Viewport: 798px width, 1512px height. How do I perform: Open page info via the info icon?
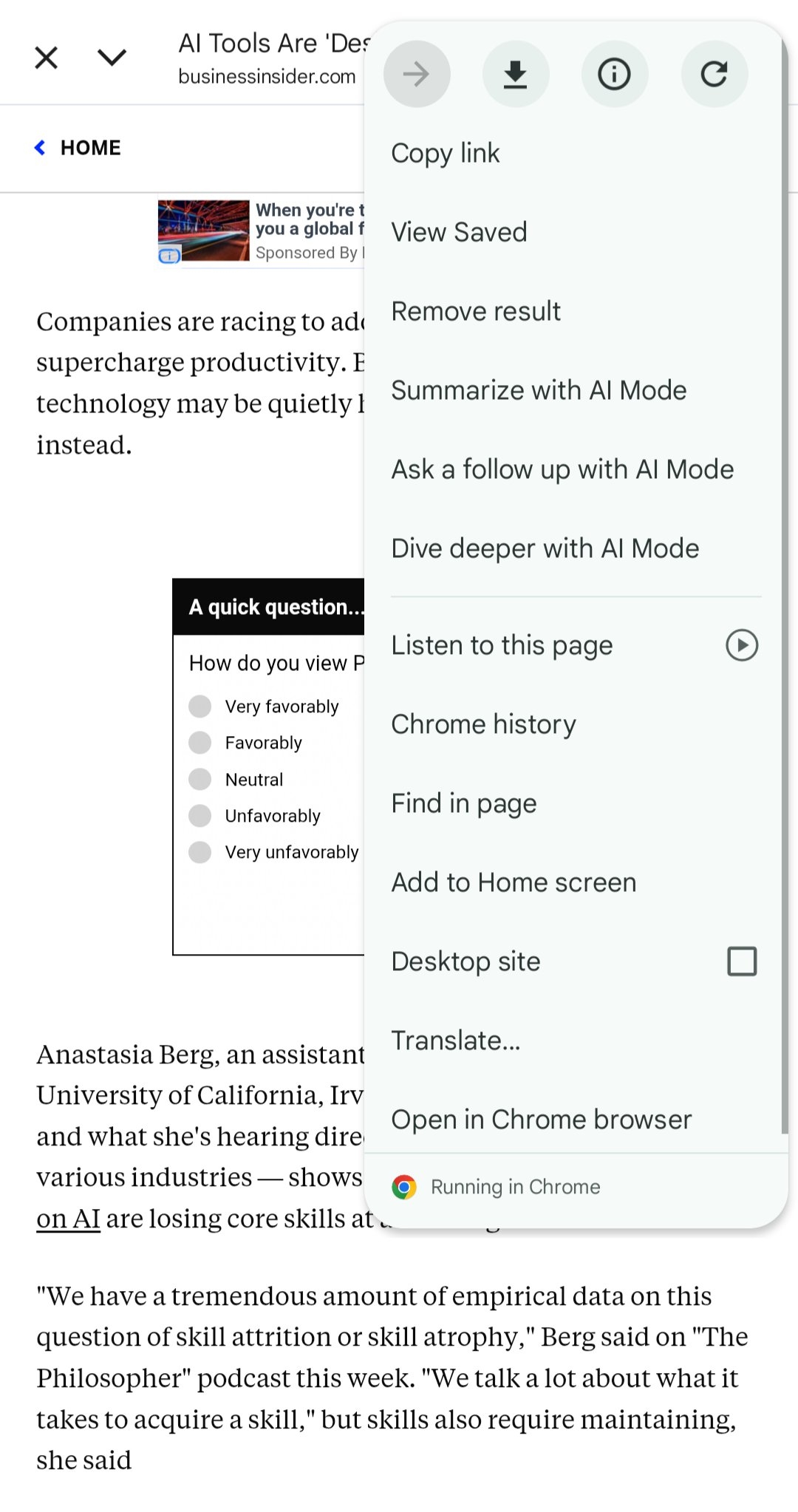615,74
